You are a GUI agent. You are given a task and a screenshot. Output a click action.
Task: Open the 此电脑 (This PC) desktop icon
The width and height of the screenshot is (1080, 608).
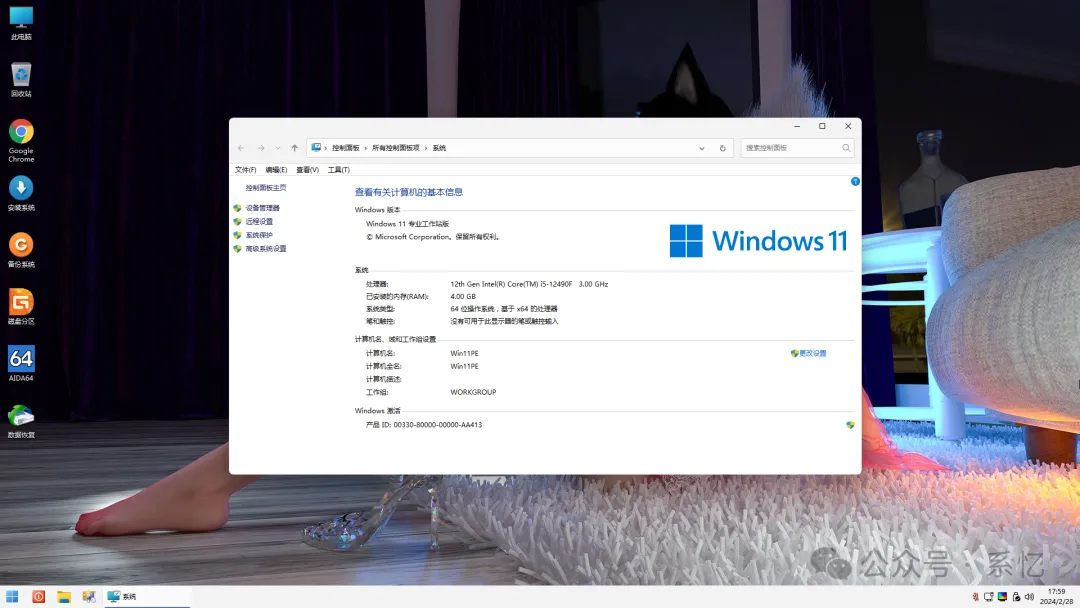coord(21,23)
